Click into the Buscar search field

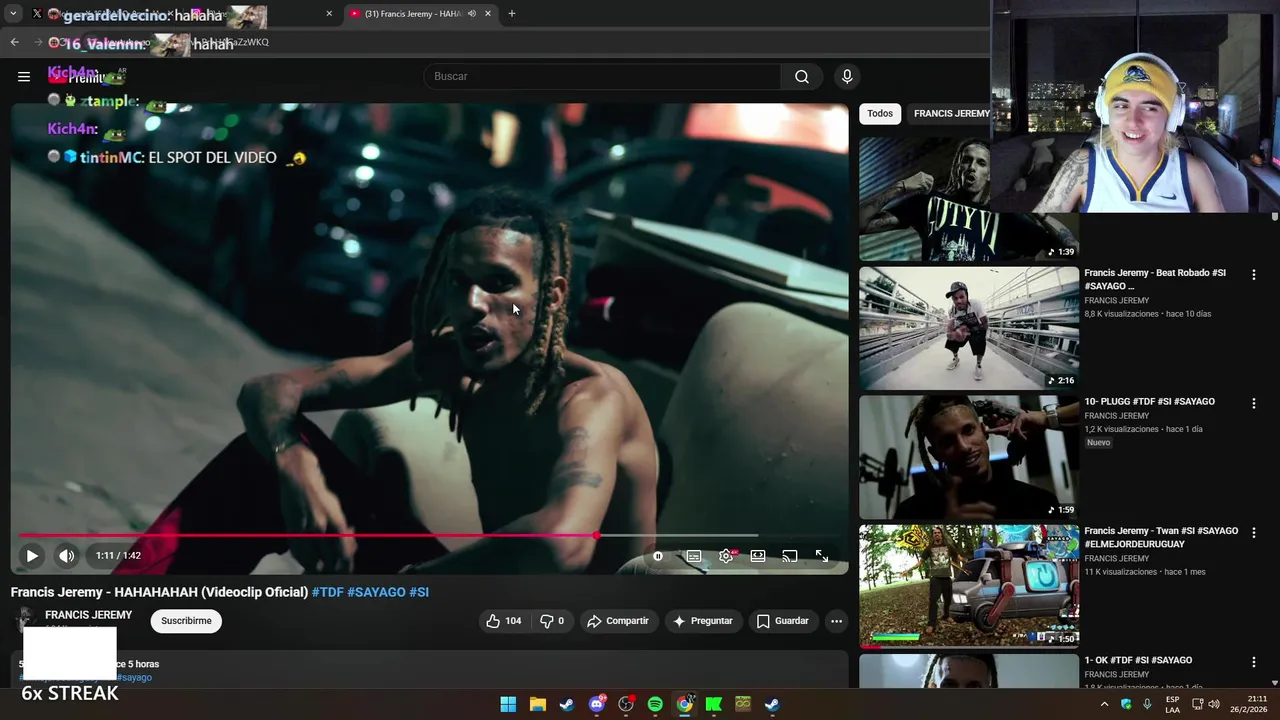click(603, 76)
